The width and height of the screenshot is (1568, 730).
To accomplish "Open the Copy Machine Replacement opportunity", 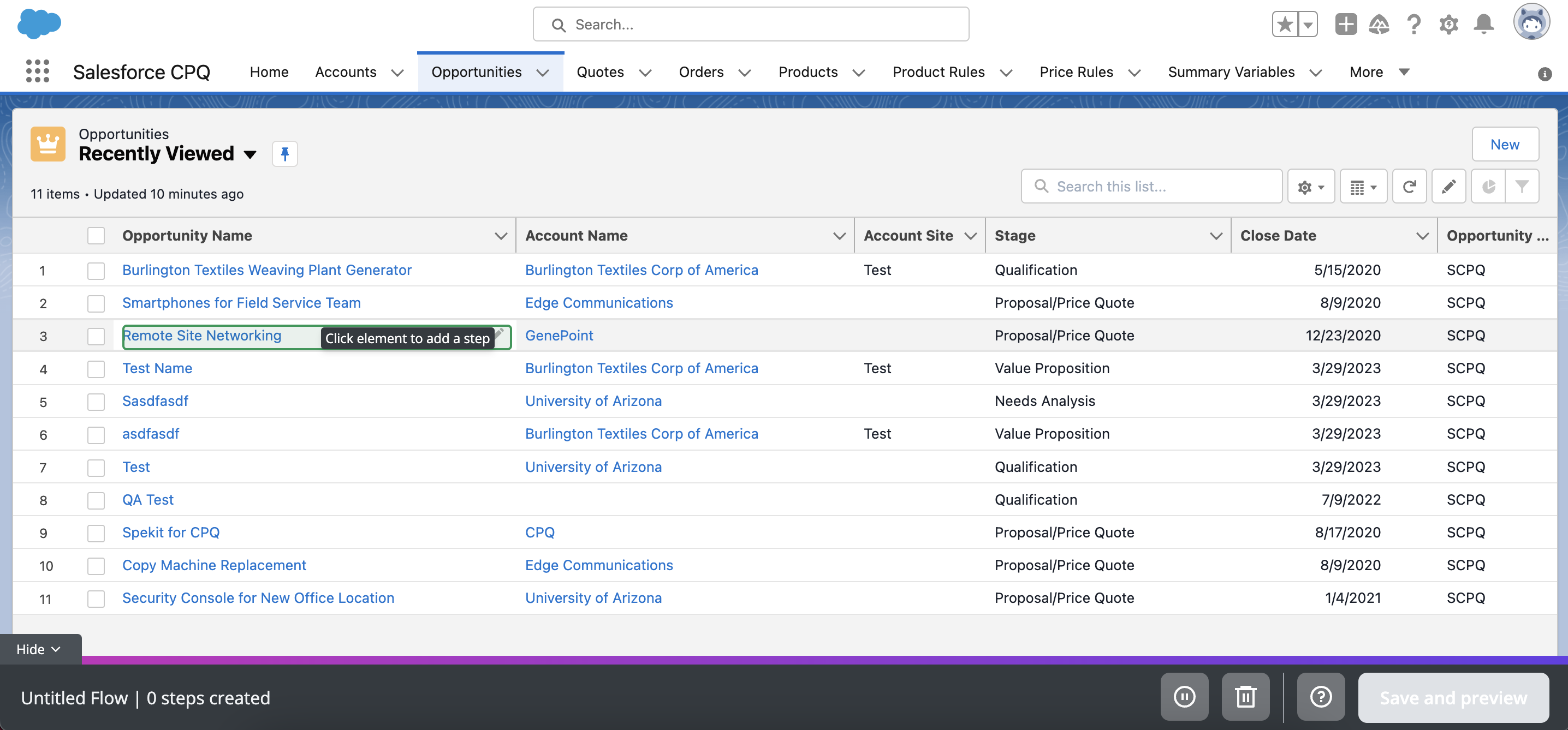I will pyautogui.click(x=213, y=565).
